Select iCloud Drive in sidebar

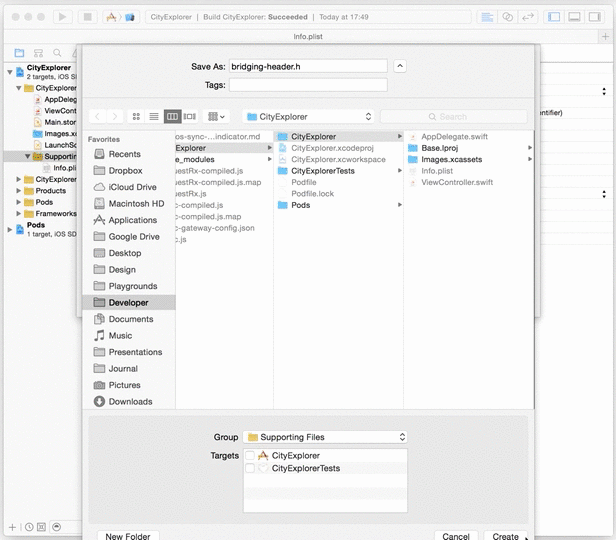129,187
